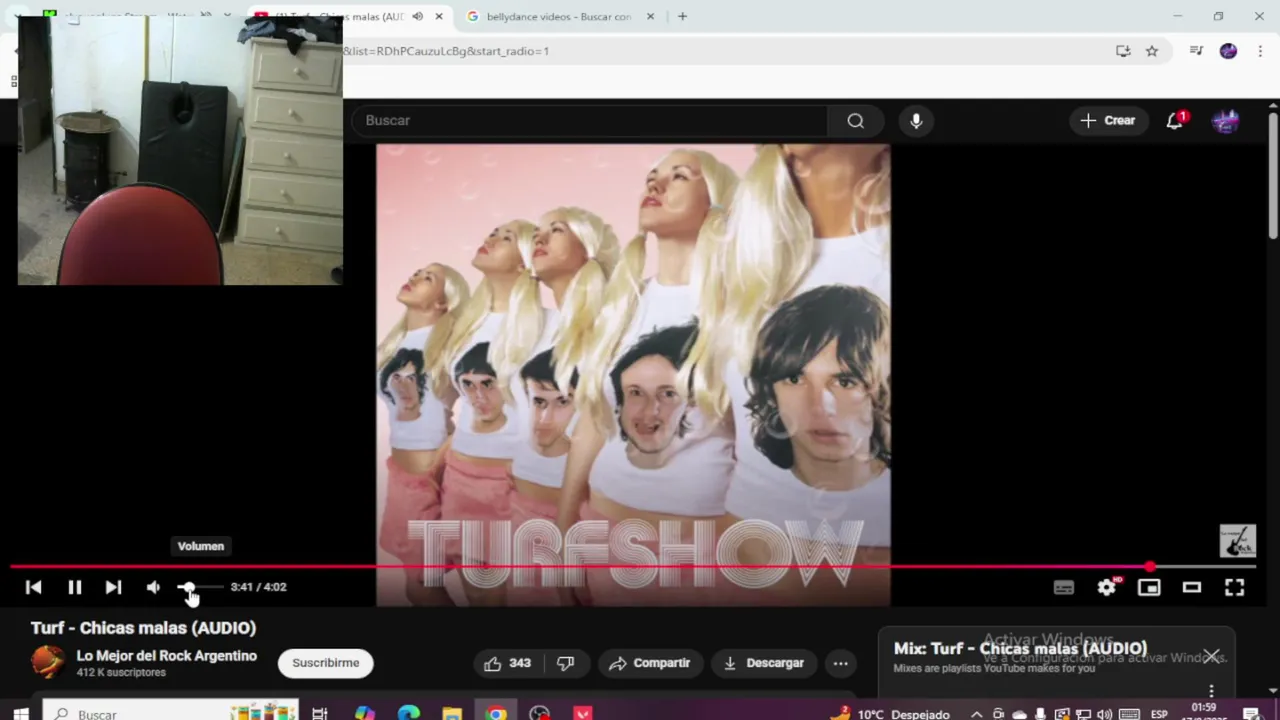Click the channel watermark on the video
This screenshot has height=720, width=1280.
coord(1238,541)
